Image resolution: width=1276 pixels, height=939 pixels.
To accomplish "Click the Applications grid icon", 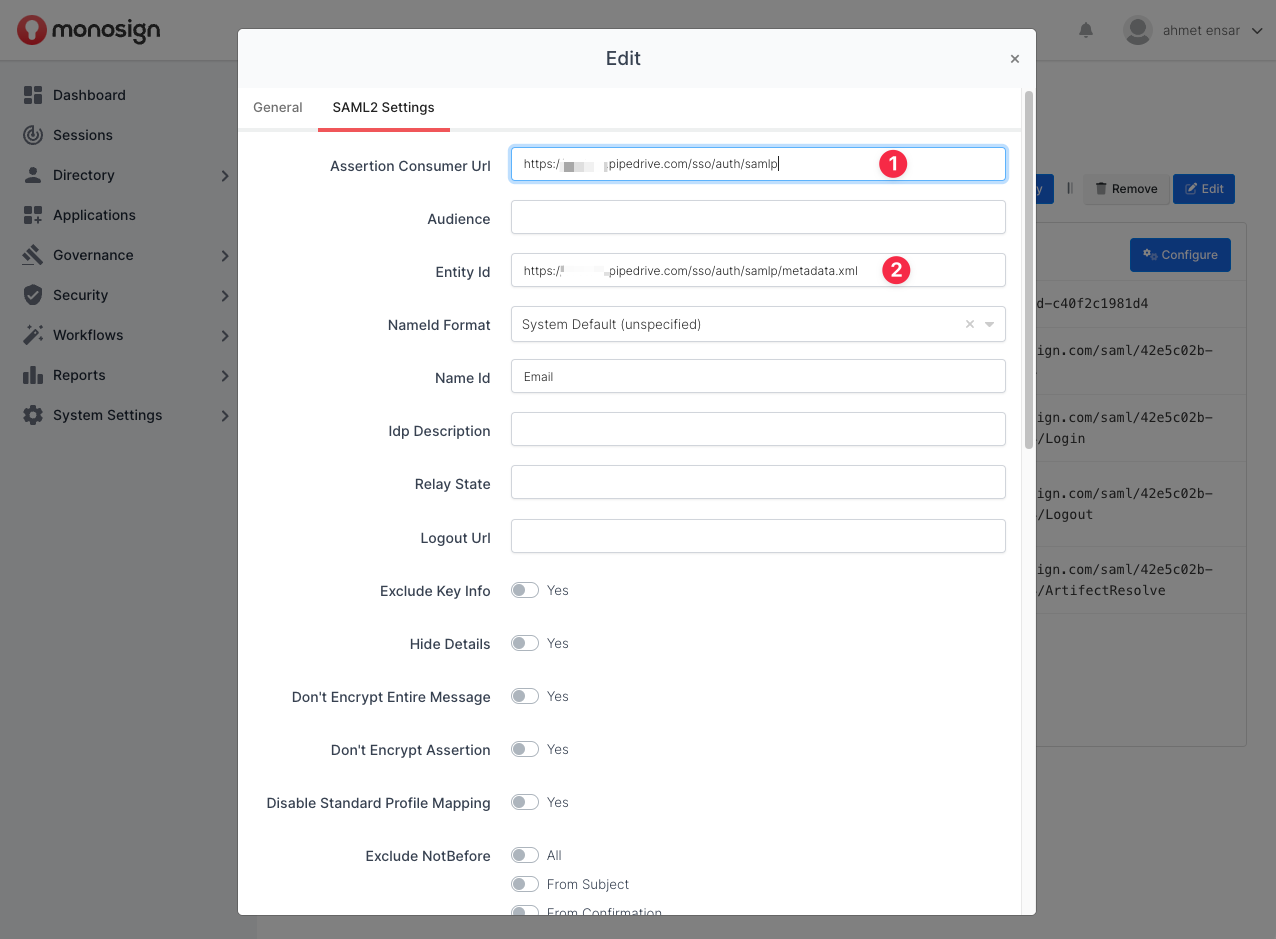I will (x=33, y=215).
